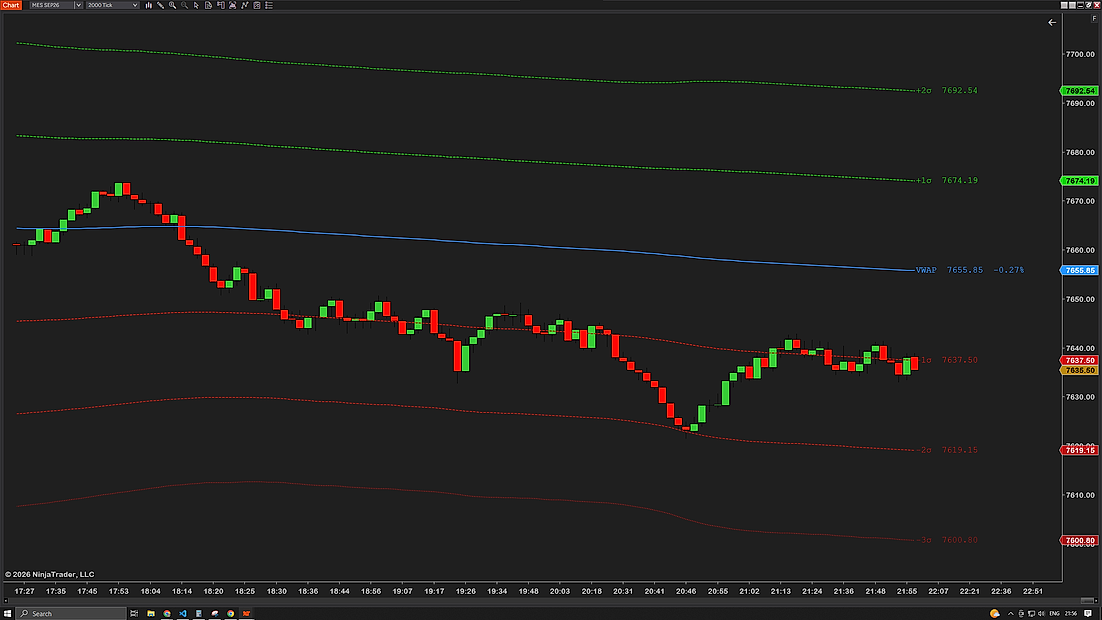Click the orange 7635.50 last price marker
Image resolution: width=1102 pixels, height=620 pixels.
coord(1079,370)
